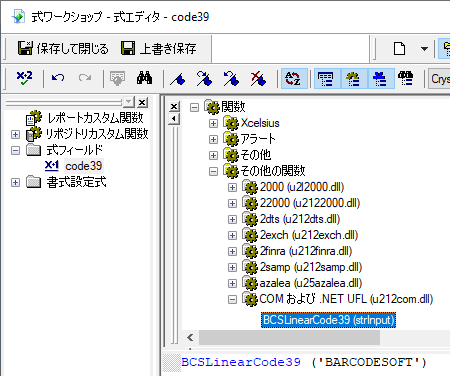Select the code39 formula item
The width and height of the screenshot is (450, 376).
84,166
